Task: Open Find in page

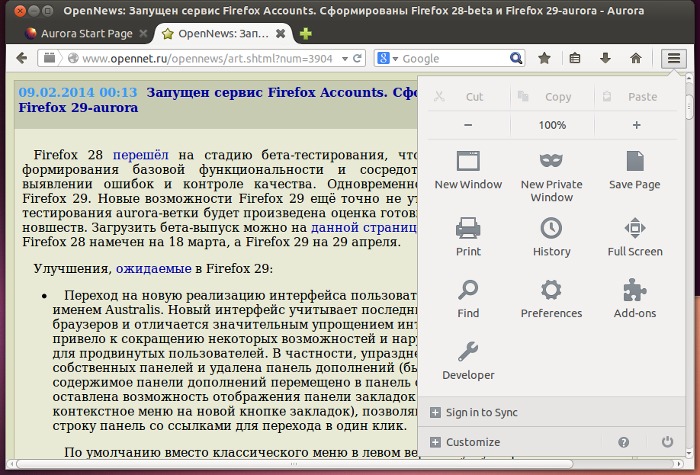Action: coord(468,298)
